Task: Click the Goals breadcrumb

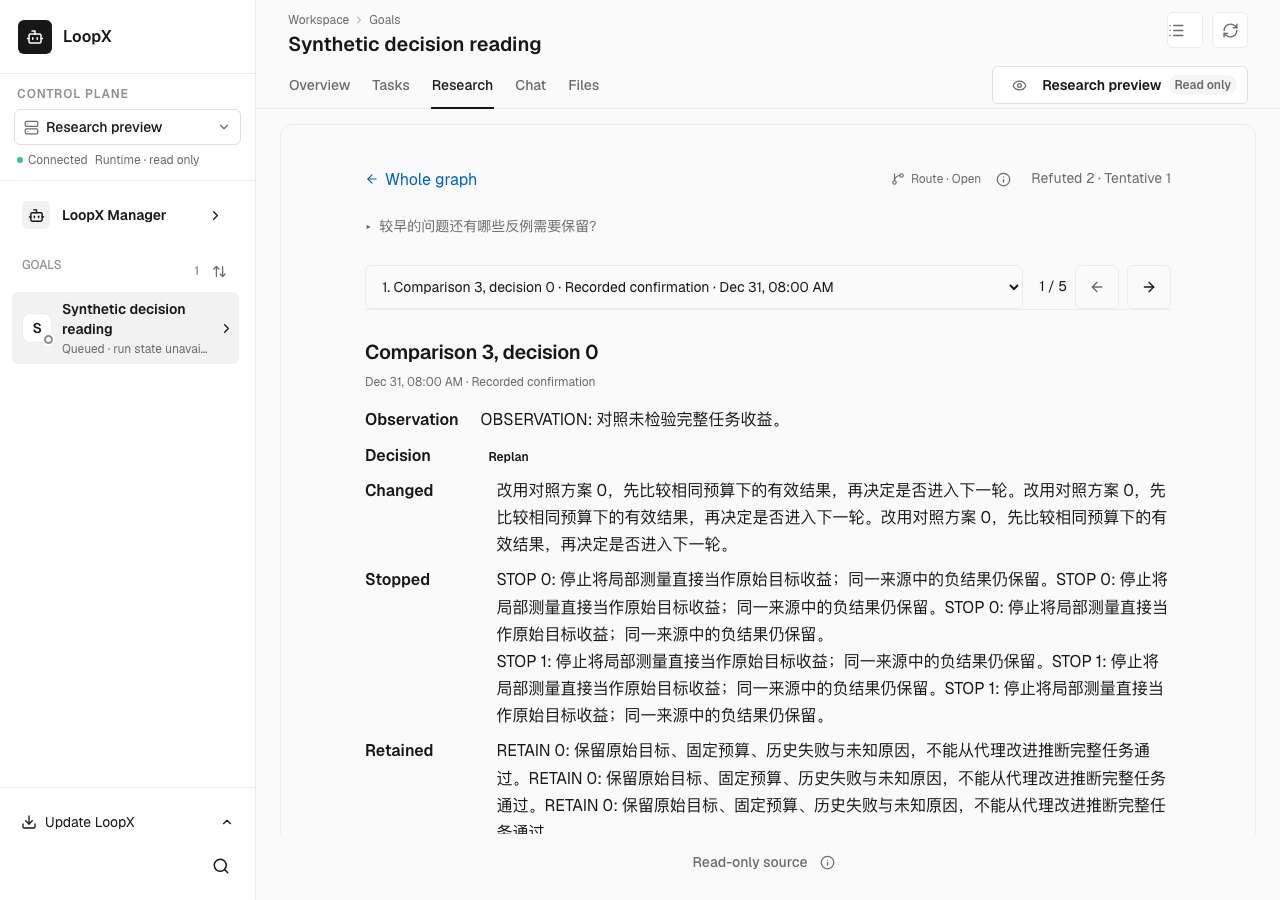Action: [384, 19]
